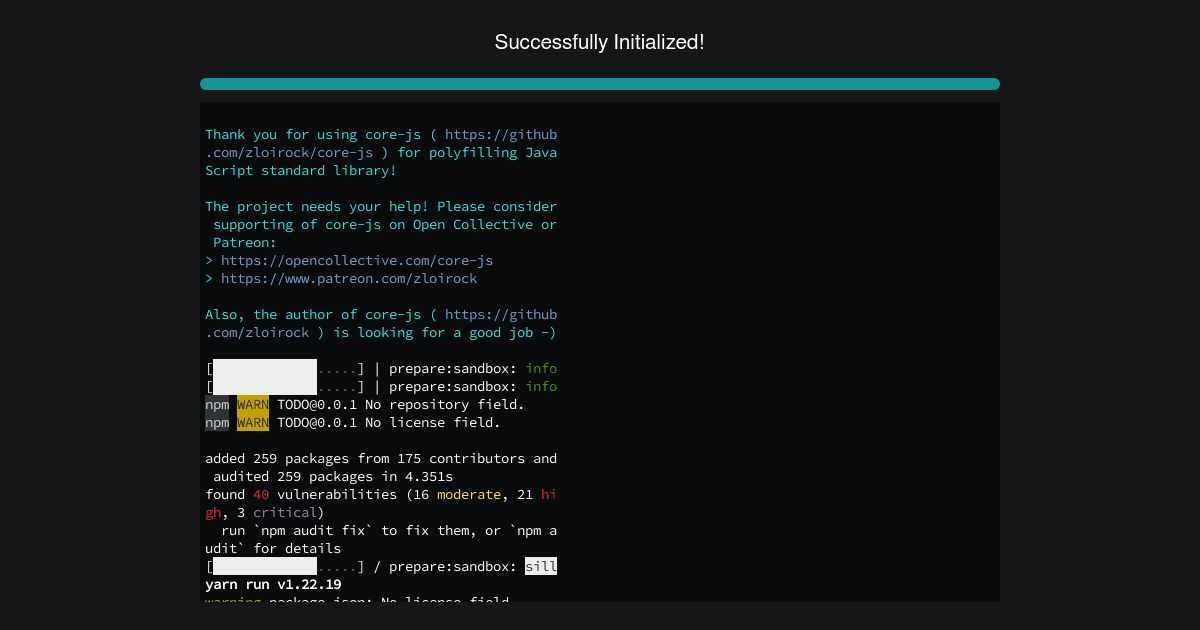The width and height of the screenshot is (1200, 630).
Task: Click 'The project needs your help!' line
Action: pos(381,207)
